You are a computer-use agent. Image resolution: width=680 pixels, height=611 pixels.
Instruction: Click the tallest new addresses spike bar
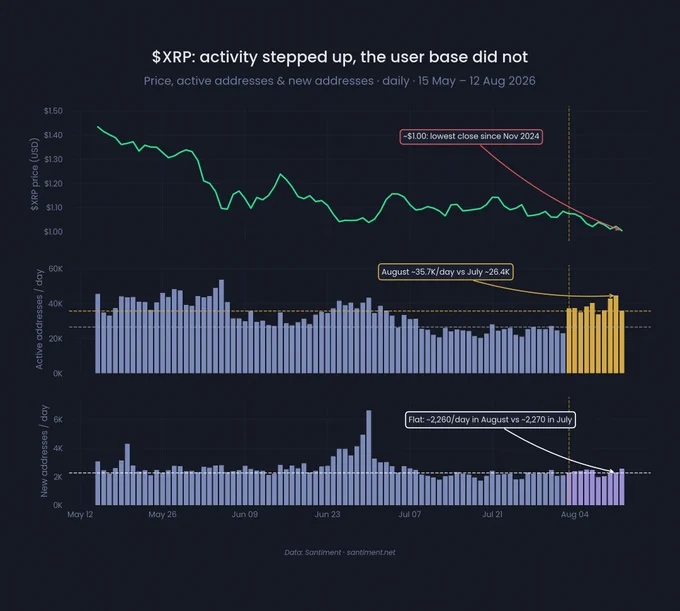pyautogui.click(x=369, y=457)
